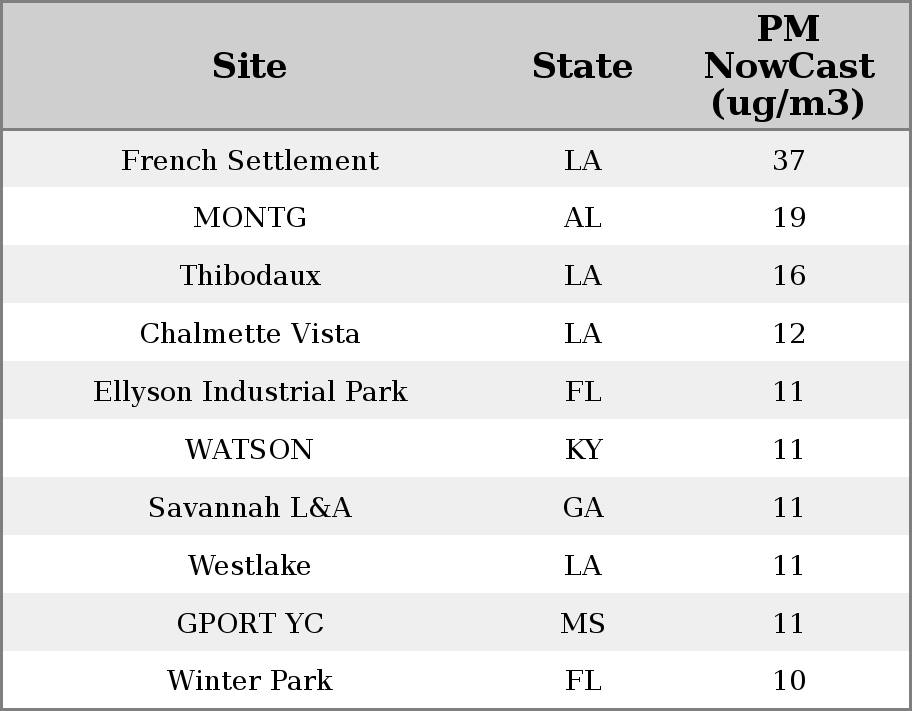Select the KY state cell

[582, 450]
